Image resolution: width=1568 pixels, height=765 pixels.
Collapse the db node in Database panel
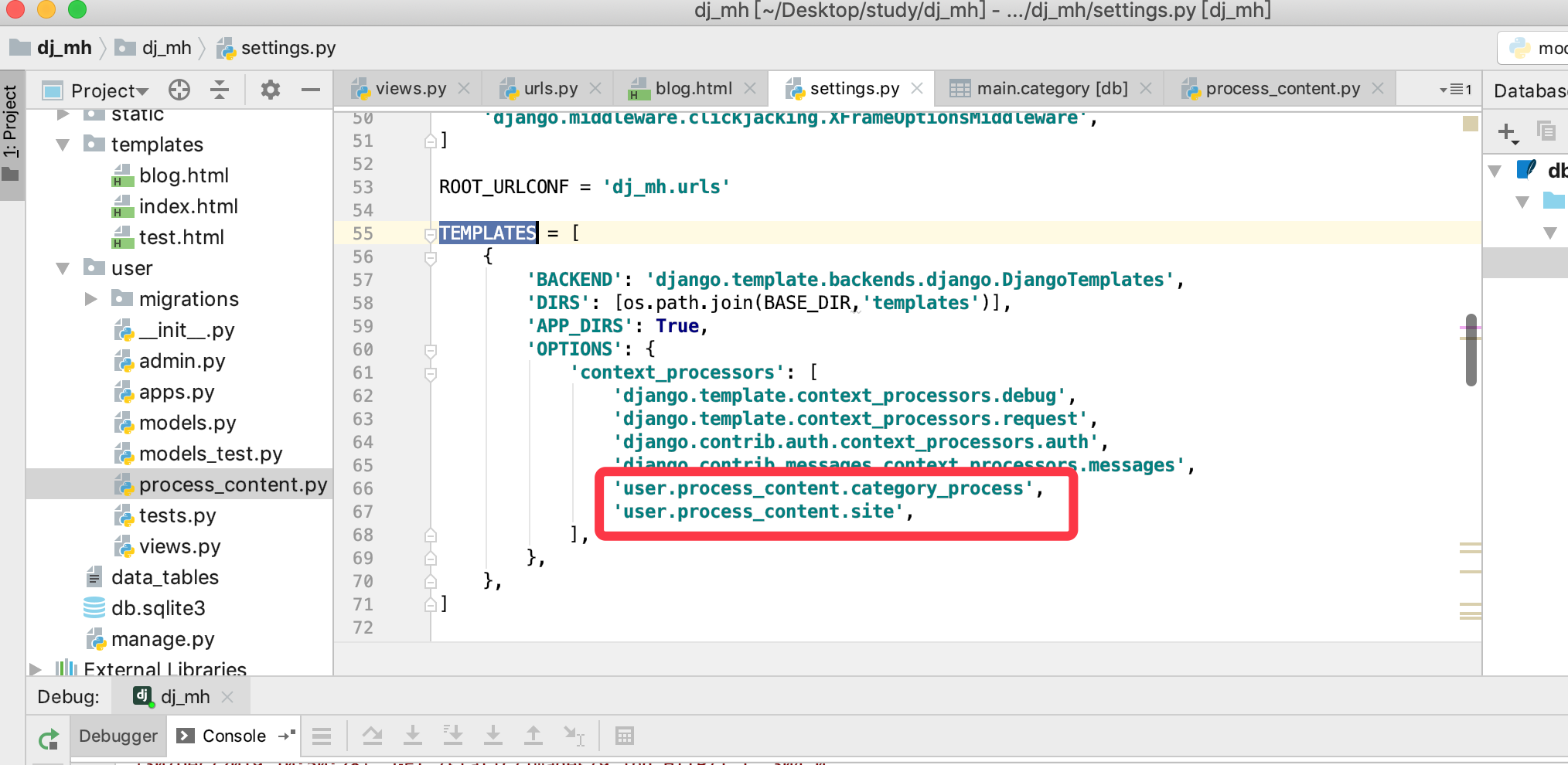point(1495,171)
